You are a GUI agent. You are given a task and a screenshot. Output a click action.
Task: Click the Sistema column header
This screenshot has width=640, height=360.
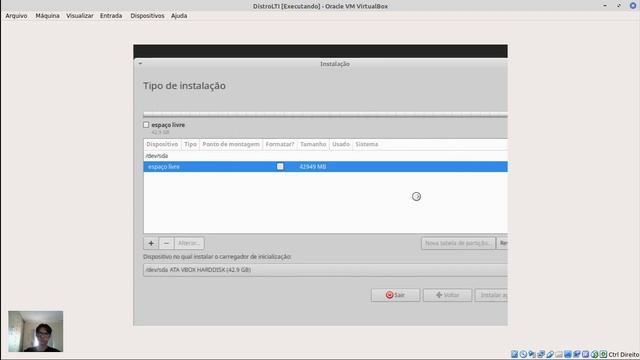click(x=367, y=144)
